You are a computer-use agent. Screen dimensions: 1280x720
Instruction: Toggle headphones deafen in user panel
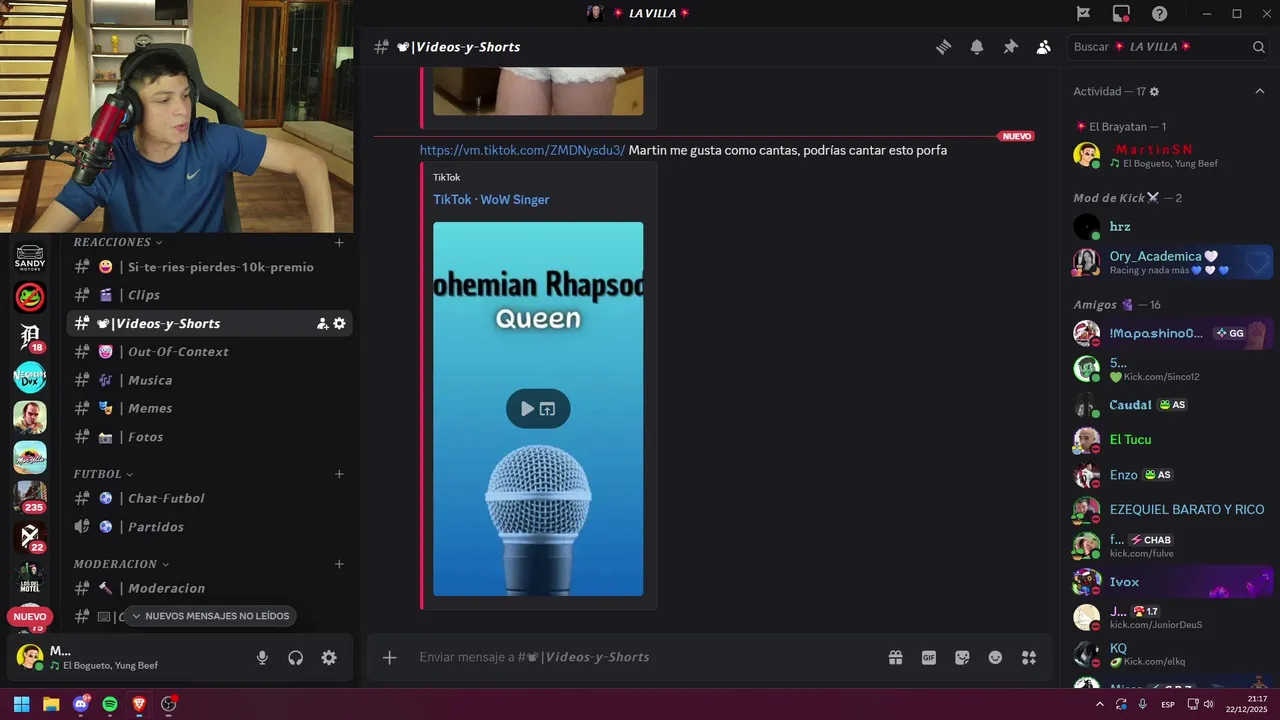pos(296,657)
